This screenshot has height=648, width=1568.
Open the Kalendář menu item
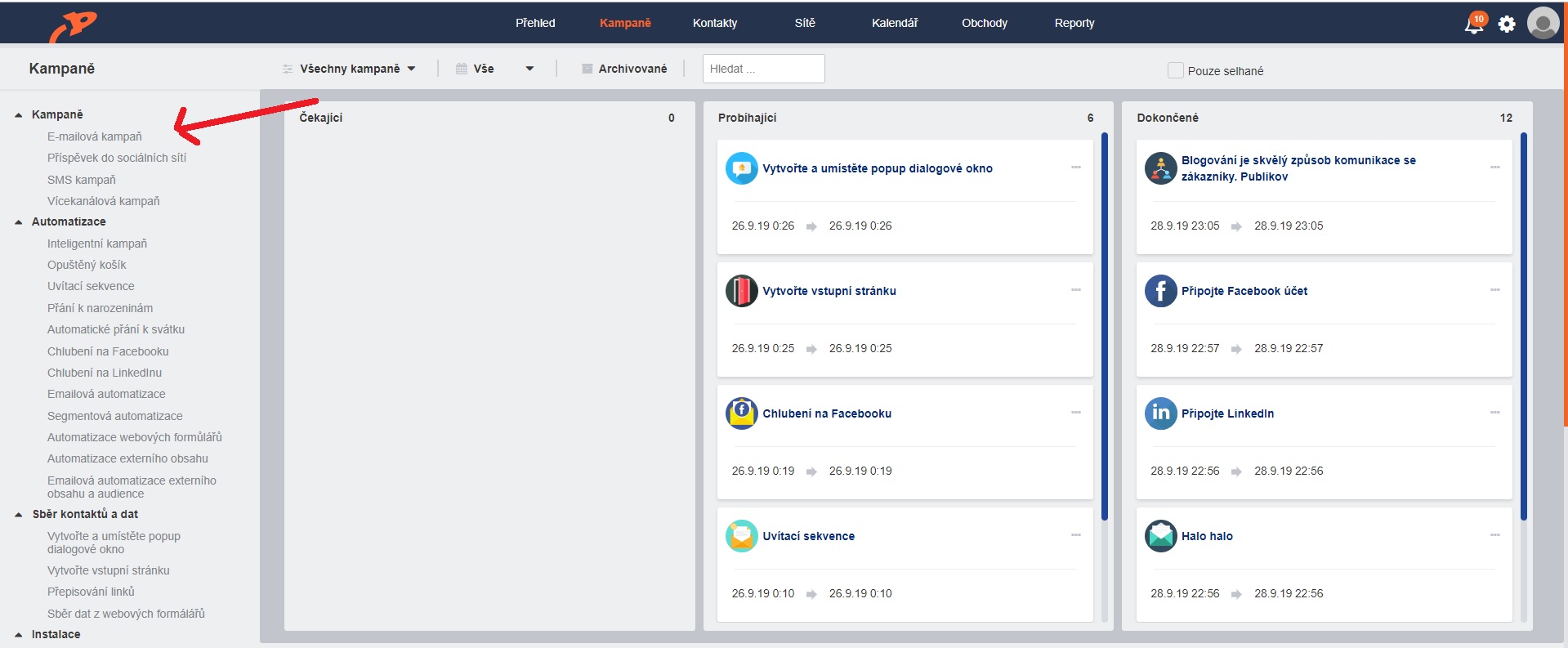point(895,23)
